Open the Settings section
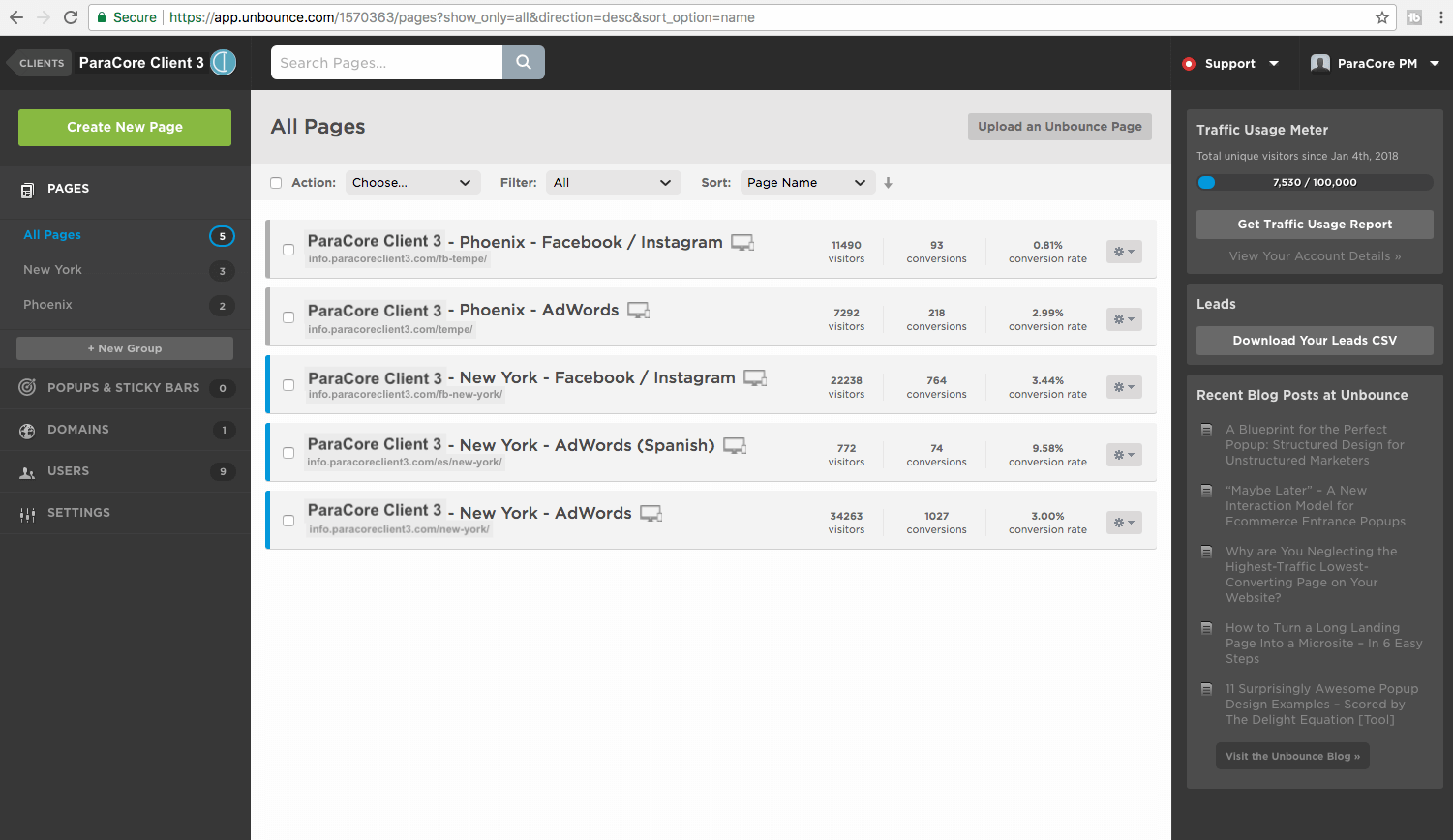Viewport: 1453px width, 840px height. pos(78,513)
